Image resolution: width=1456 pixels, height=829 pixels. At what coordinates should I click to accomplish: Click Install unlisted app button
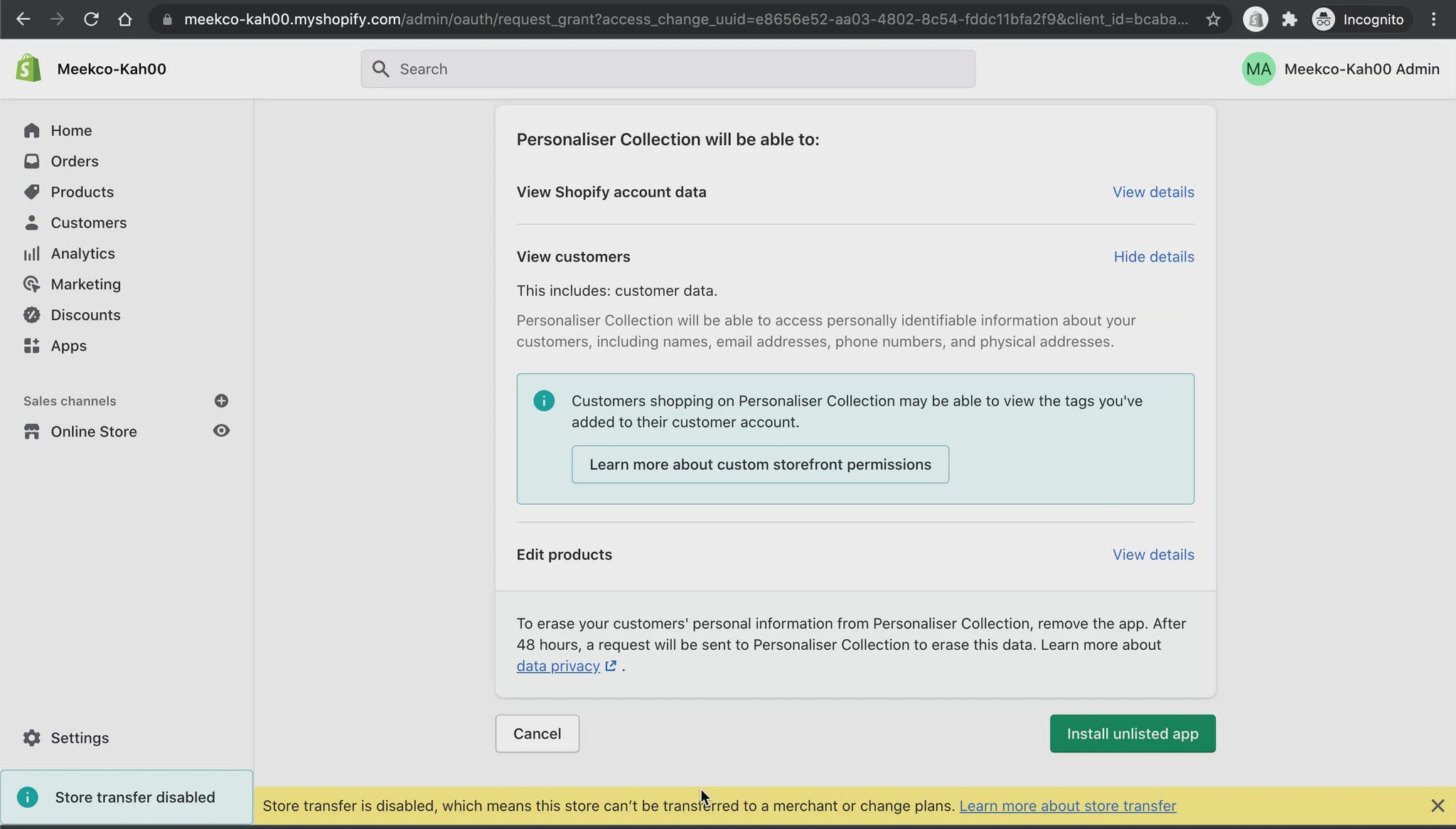point(1132,734)
